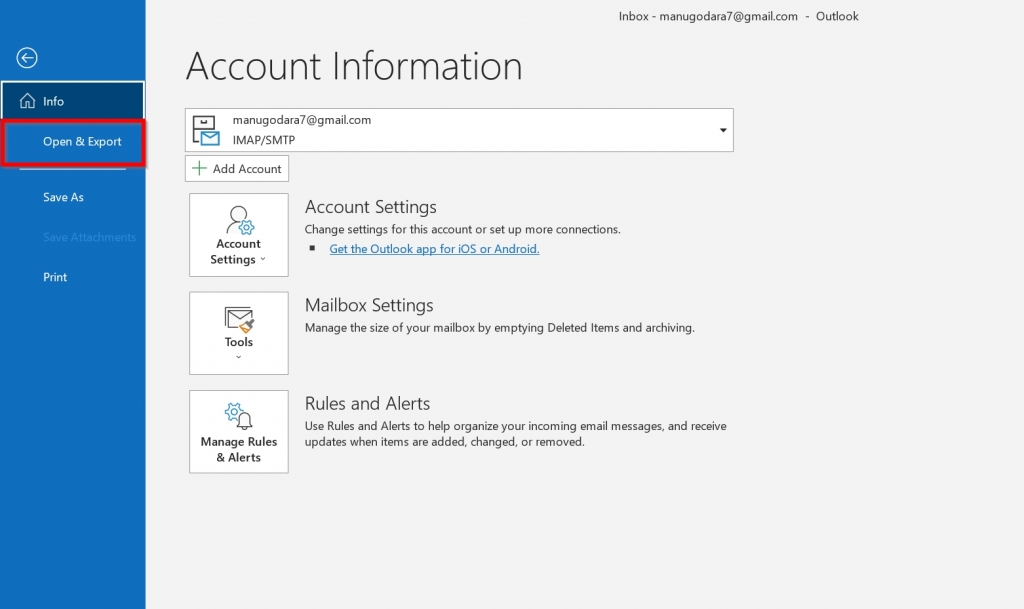The width and height of the screenshot is (1024, 609).
Task: Open the Outlook app for iOS or Android link
Action: tap(434, 248)
